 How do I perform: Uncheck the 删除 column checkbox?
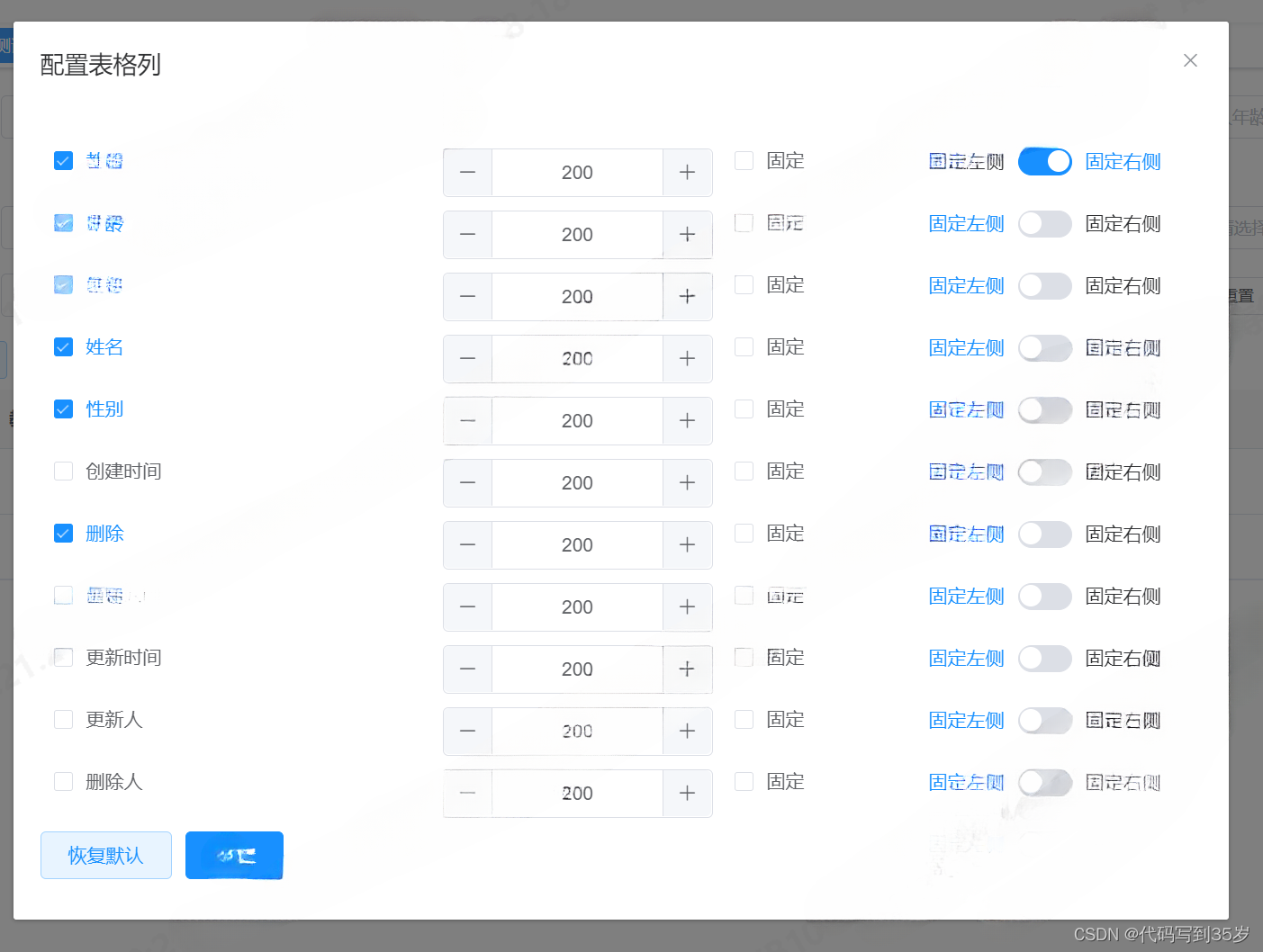tap(63, 534)
